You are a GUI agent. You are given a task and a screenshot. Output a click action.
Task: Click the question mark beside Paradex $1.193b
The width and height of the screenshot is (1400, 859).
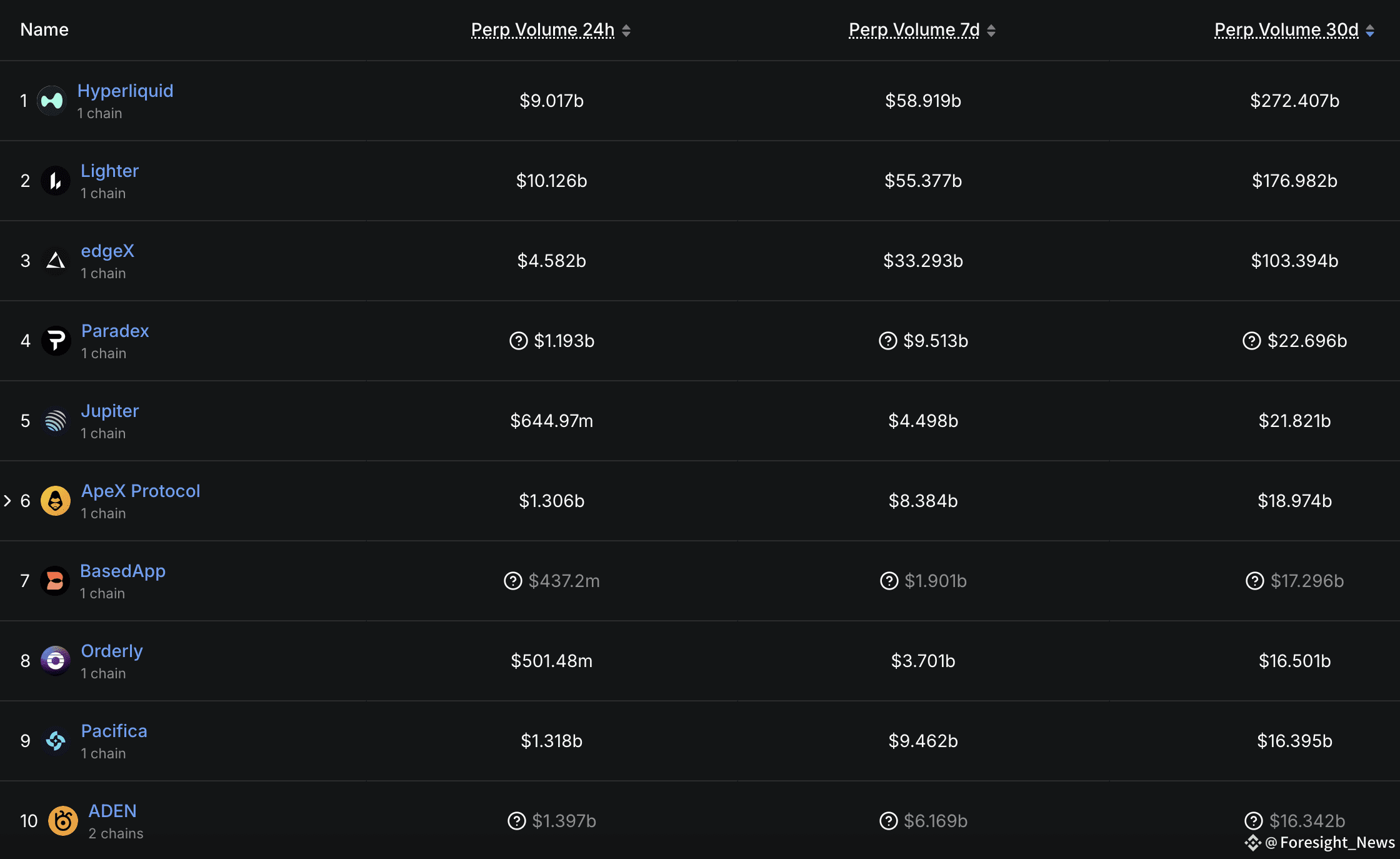518,341
